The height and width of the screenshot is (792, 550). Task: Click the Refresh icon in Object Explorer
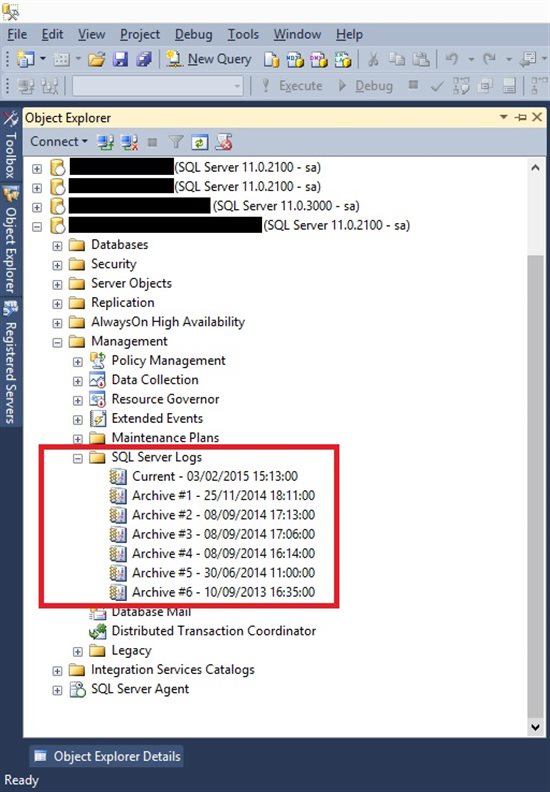[x=199, y=142]
